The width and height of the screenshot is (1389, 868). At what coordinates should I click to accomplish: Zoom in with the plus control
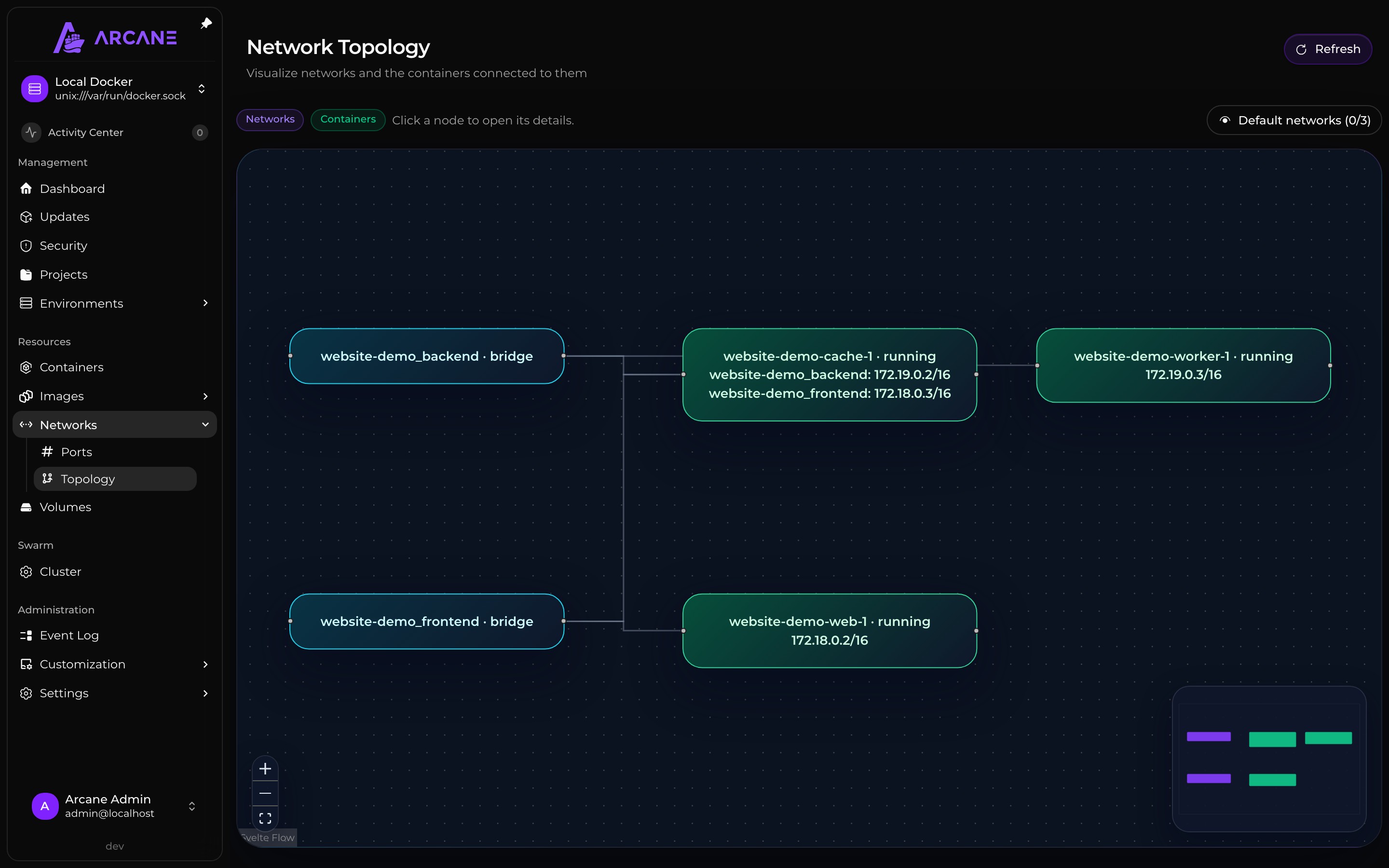[x=265, y=769]
